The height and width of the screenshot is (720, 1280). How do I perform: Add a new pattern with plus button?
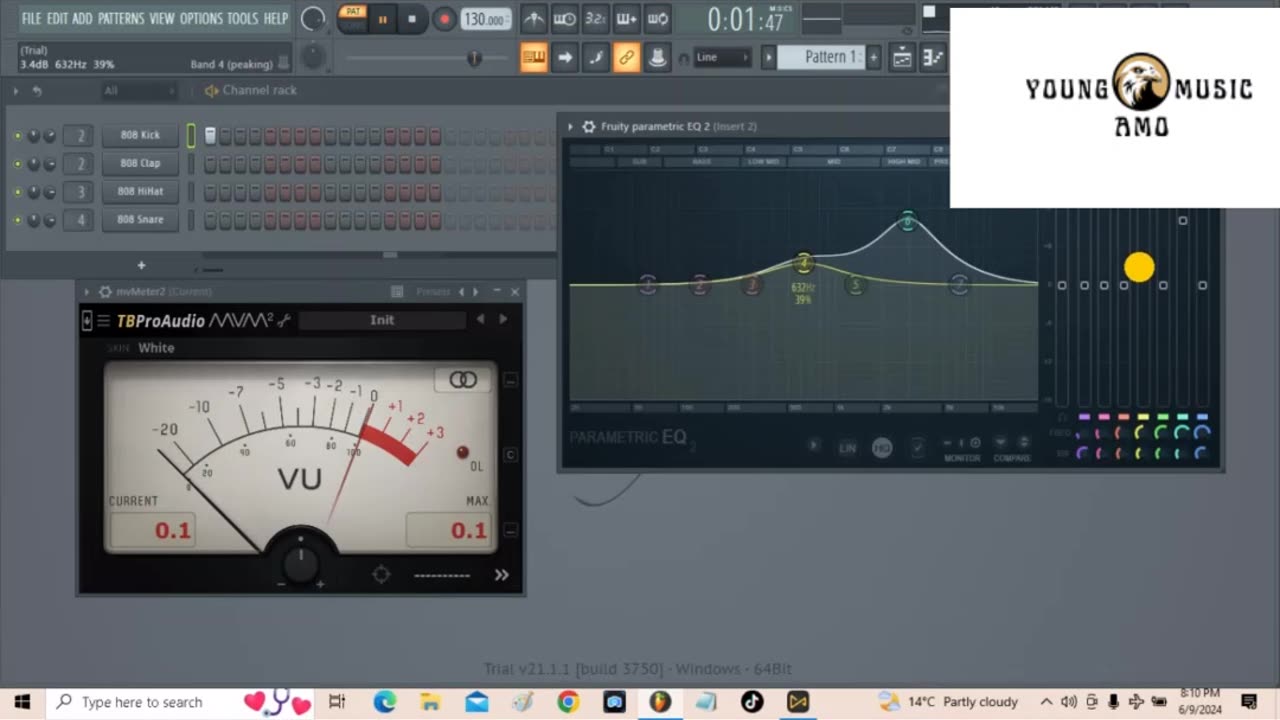873,57
